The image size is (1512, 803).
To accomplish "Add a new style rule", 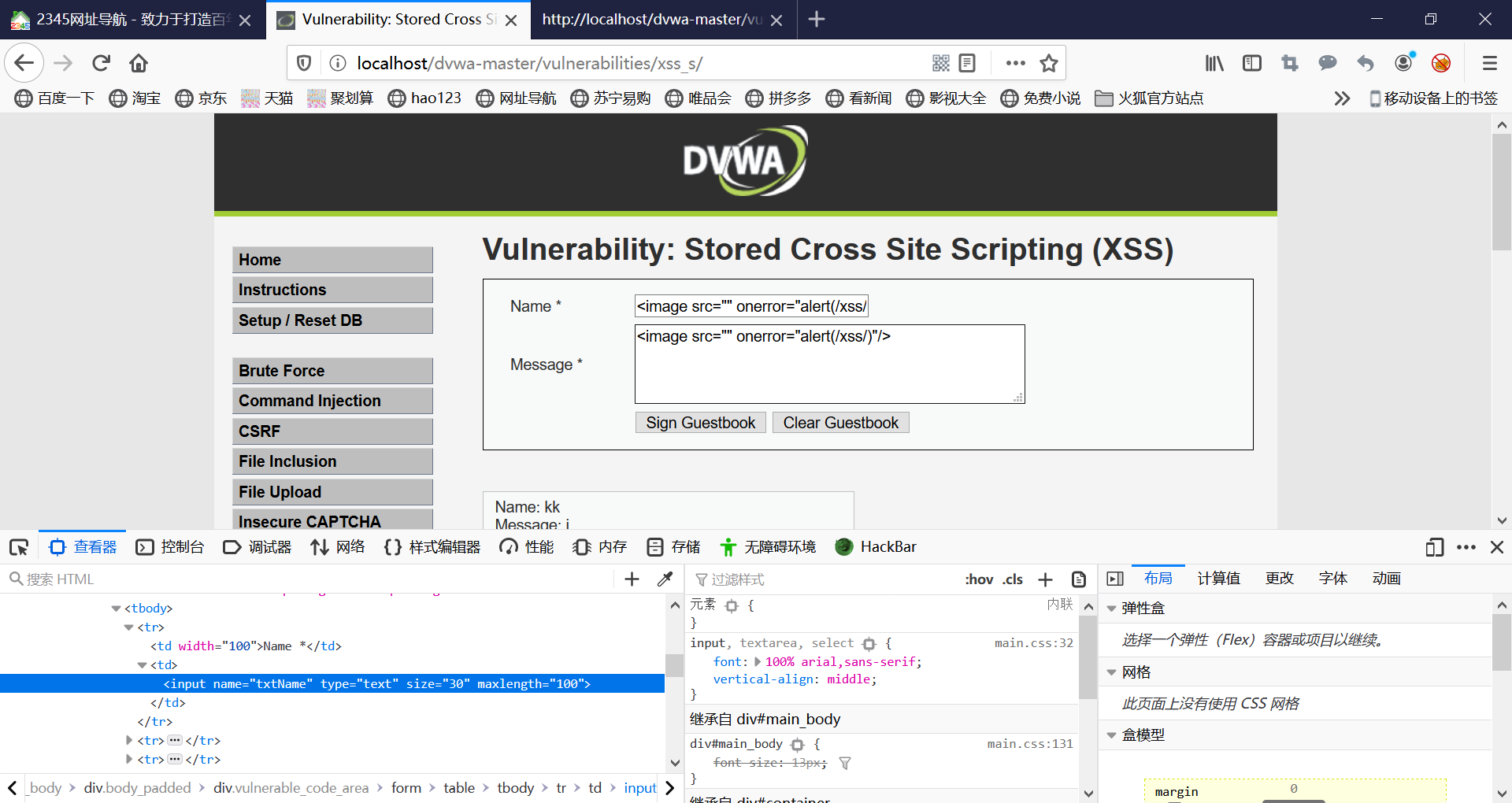I will [1045, 579].
